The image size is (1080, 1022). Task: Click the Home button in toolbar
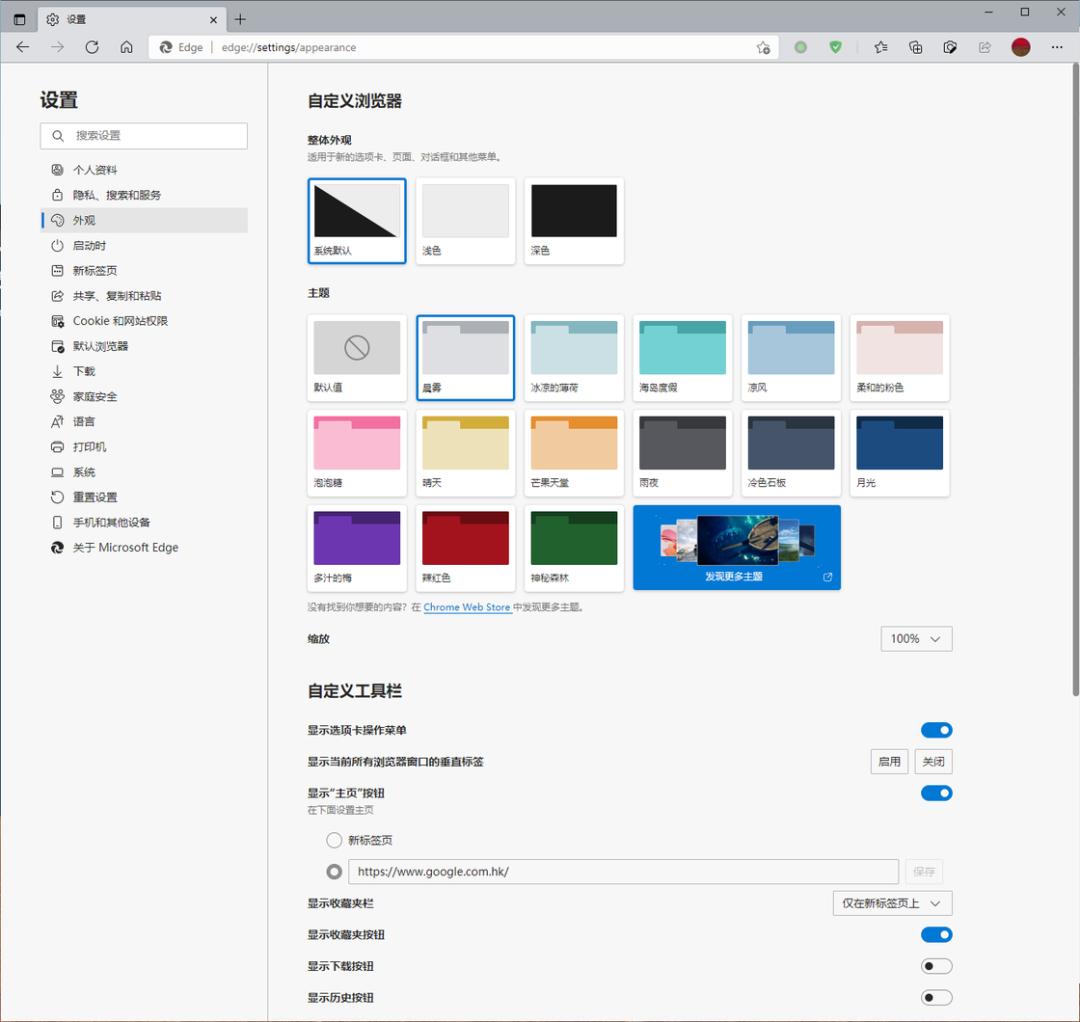pyautogui.click(x=126, y=47)
